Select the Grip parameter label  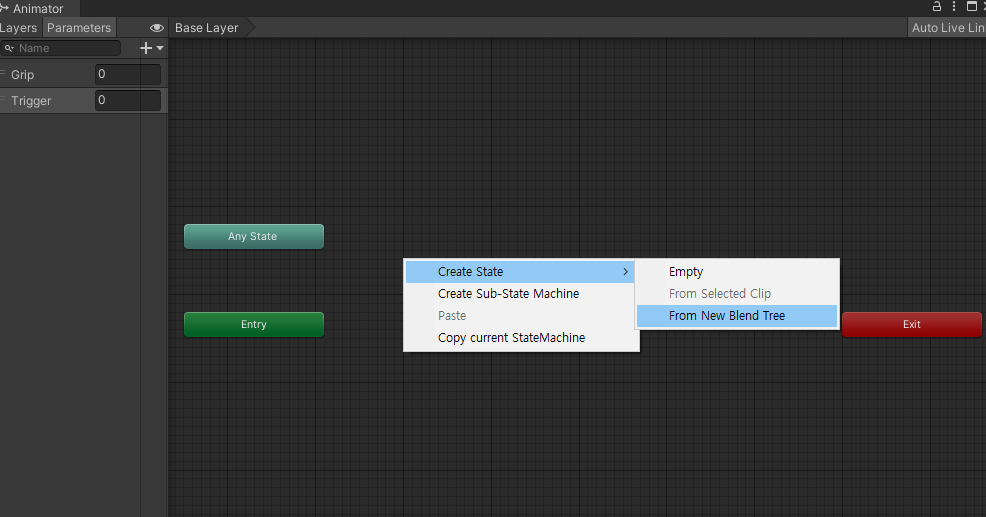click(x=23, y=74)
